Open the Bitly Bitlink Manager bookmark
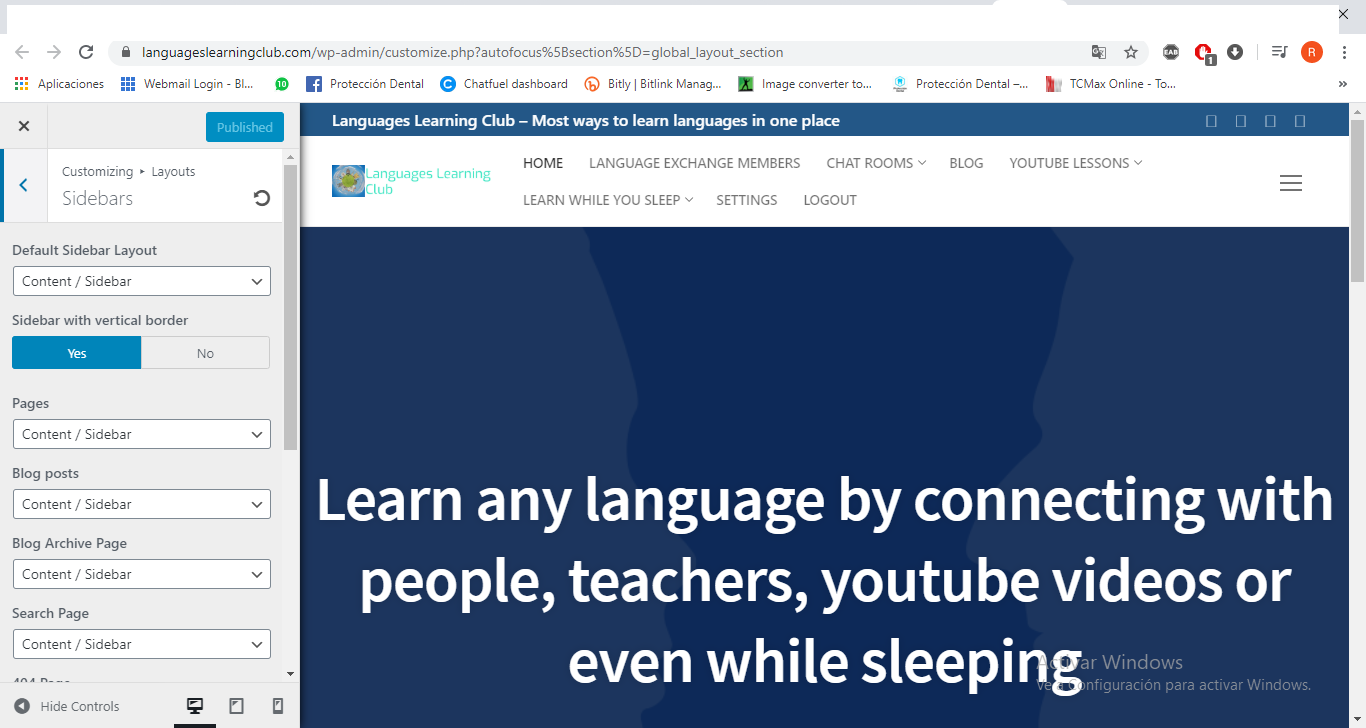 click(653, 84)
